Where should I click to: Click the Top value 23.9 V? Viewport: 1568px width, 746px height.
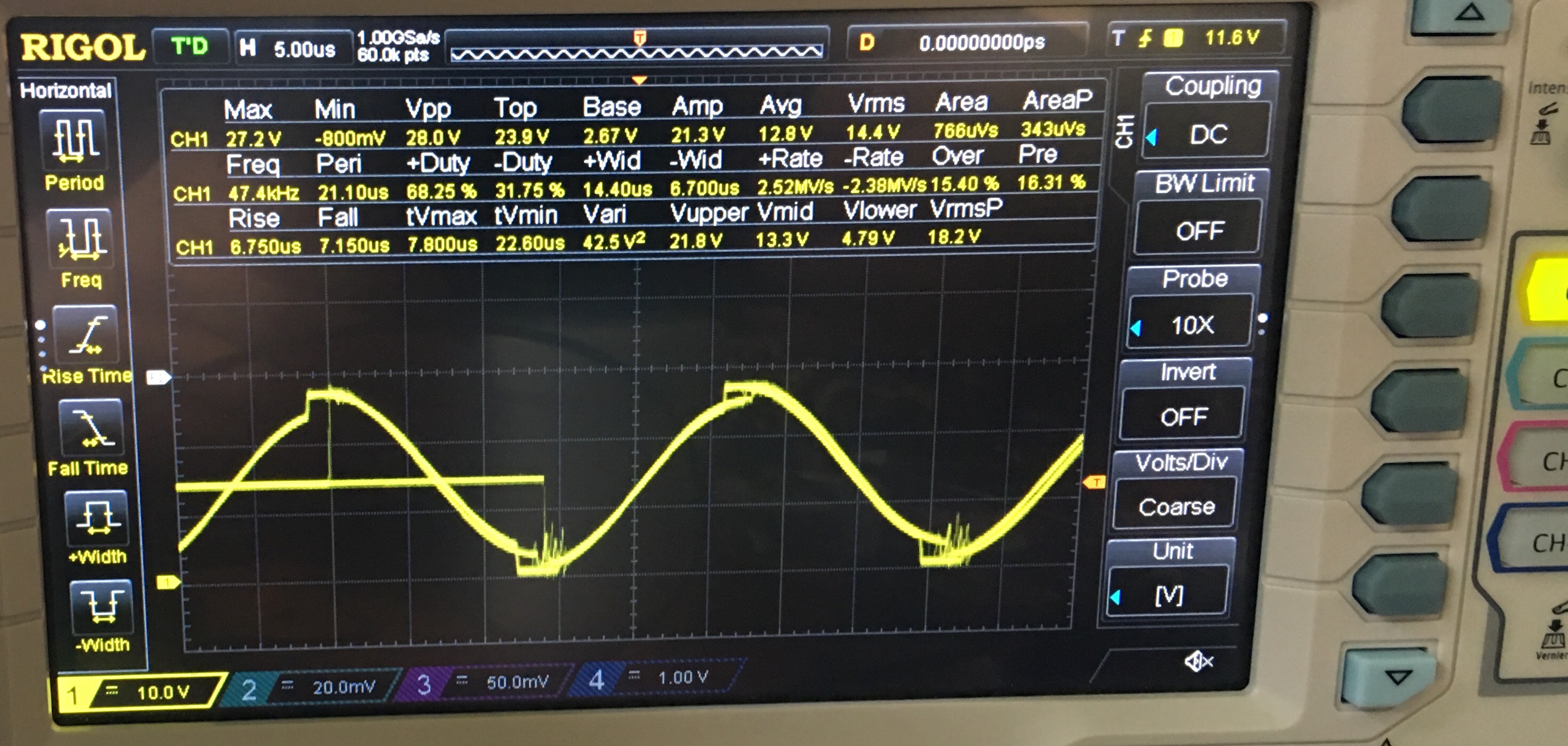521,136
